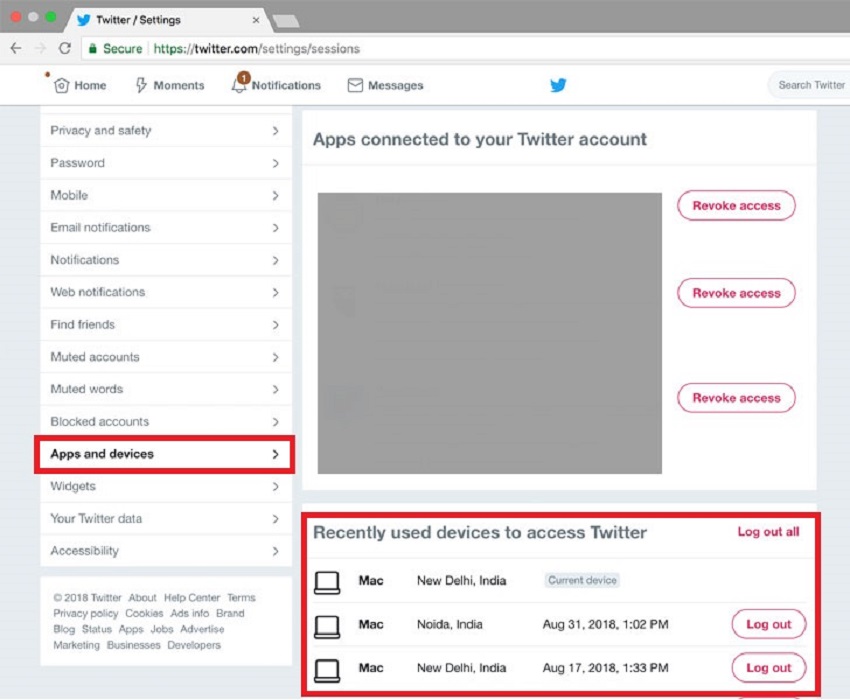Go to the Password settings section

[x=77, y=163]
